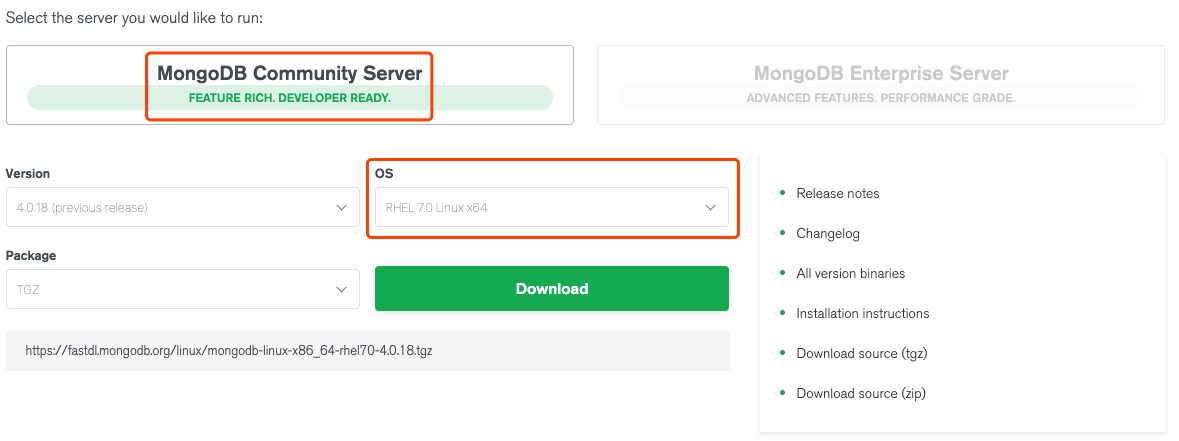Click the Download source (tgz) link

click(862, 353)
